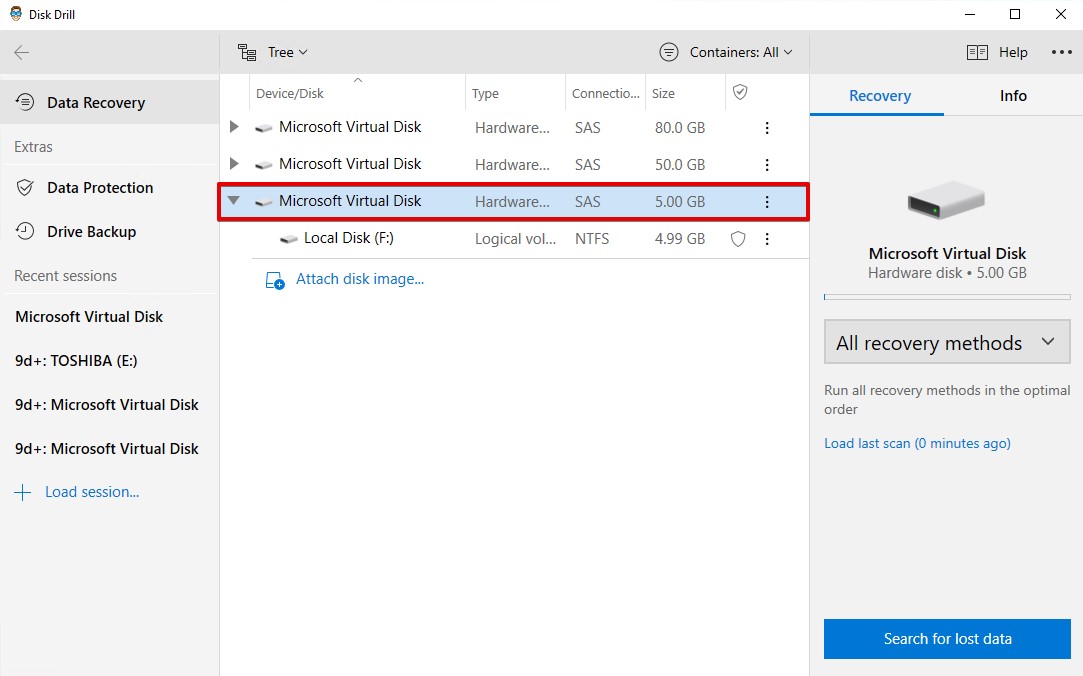Click the NTFS connection cell
Viewport: 1083px width, 676px height.
pos(592,239)
